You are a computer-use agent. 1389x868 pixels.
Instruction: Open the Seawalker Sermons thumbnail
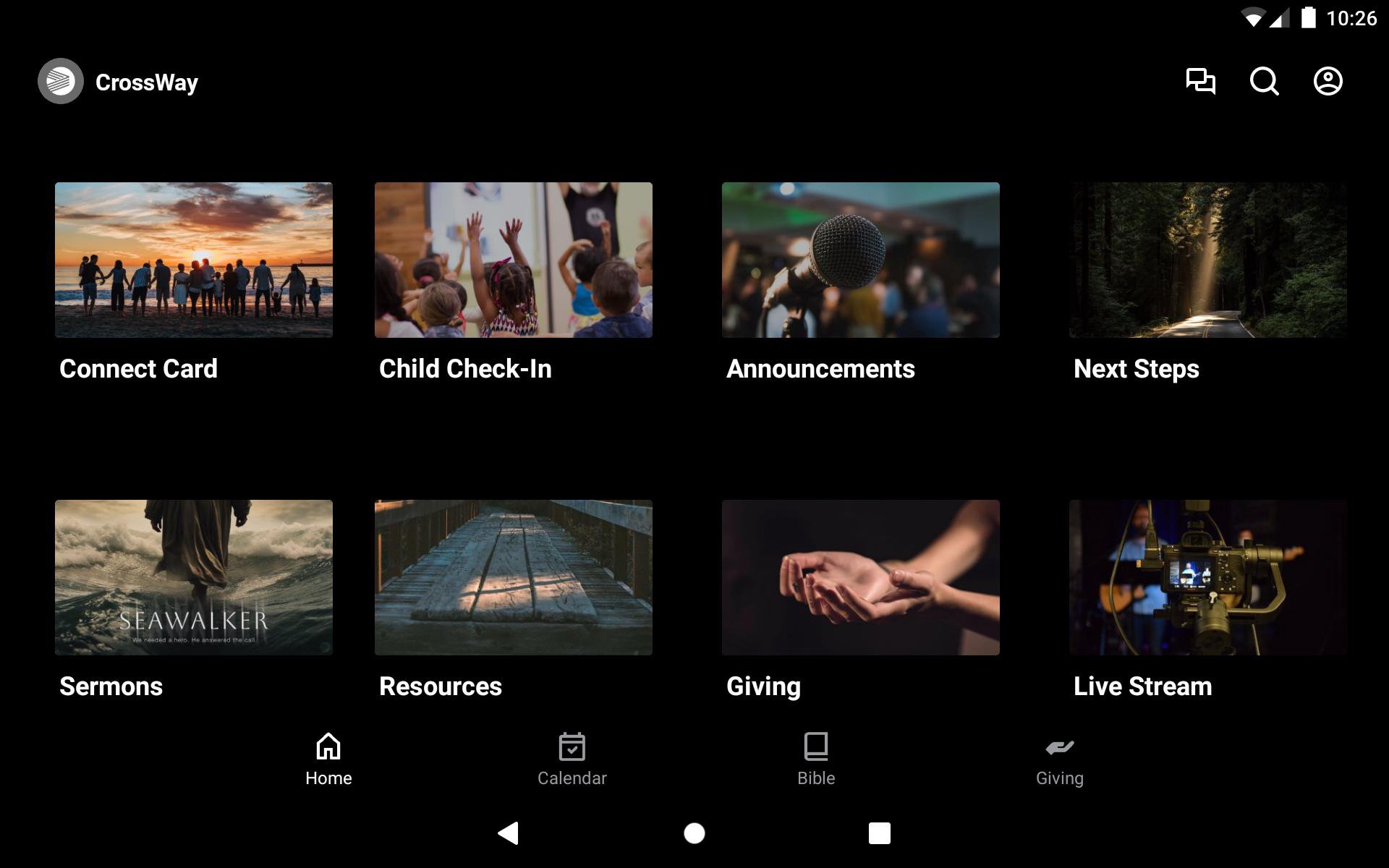tap(194, 577)
